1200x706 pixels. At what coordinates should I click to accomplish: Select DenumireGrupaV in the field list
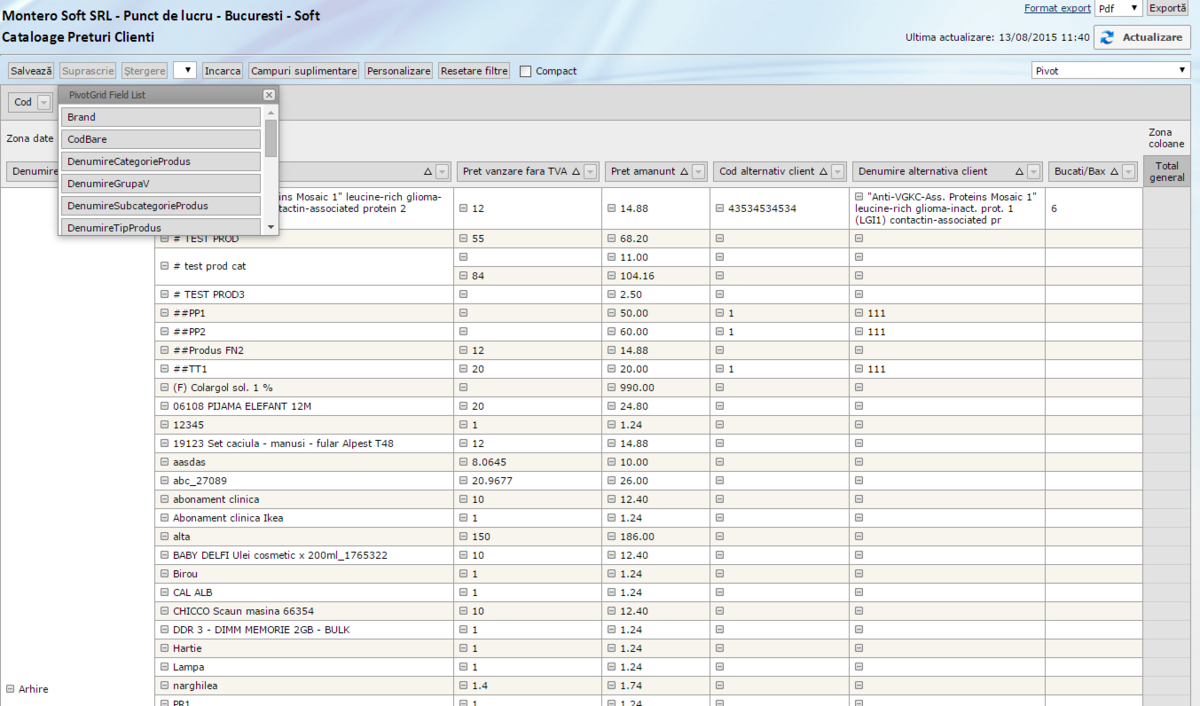pyautogui.click(x=160, y=183)
